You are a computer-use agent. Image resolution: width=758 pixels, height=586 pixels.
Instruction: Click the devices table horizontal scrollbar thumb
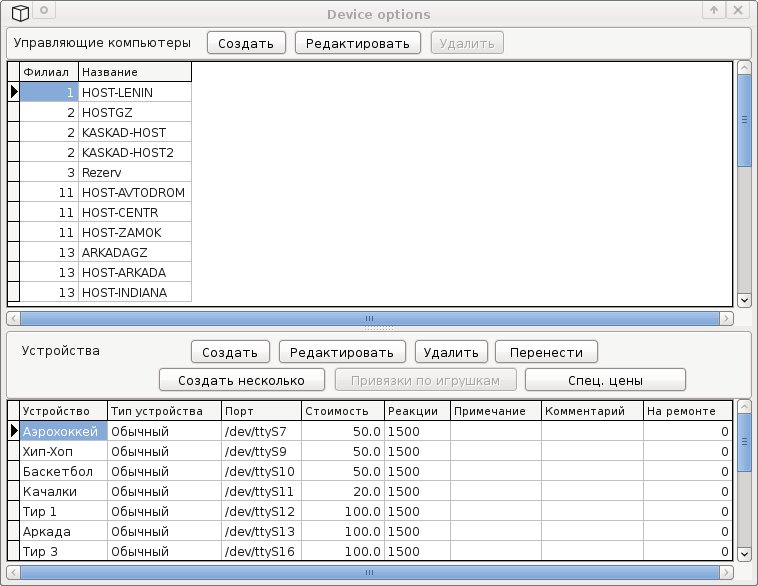tap(370, 573)
